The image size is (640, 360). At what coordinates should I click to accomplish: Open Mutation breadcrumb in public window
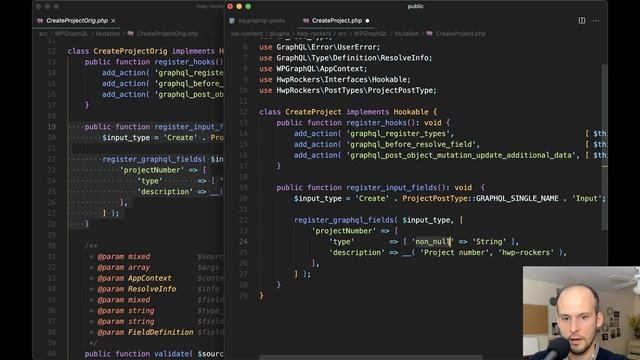(407, 33)
